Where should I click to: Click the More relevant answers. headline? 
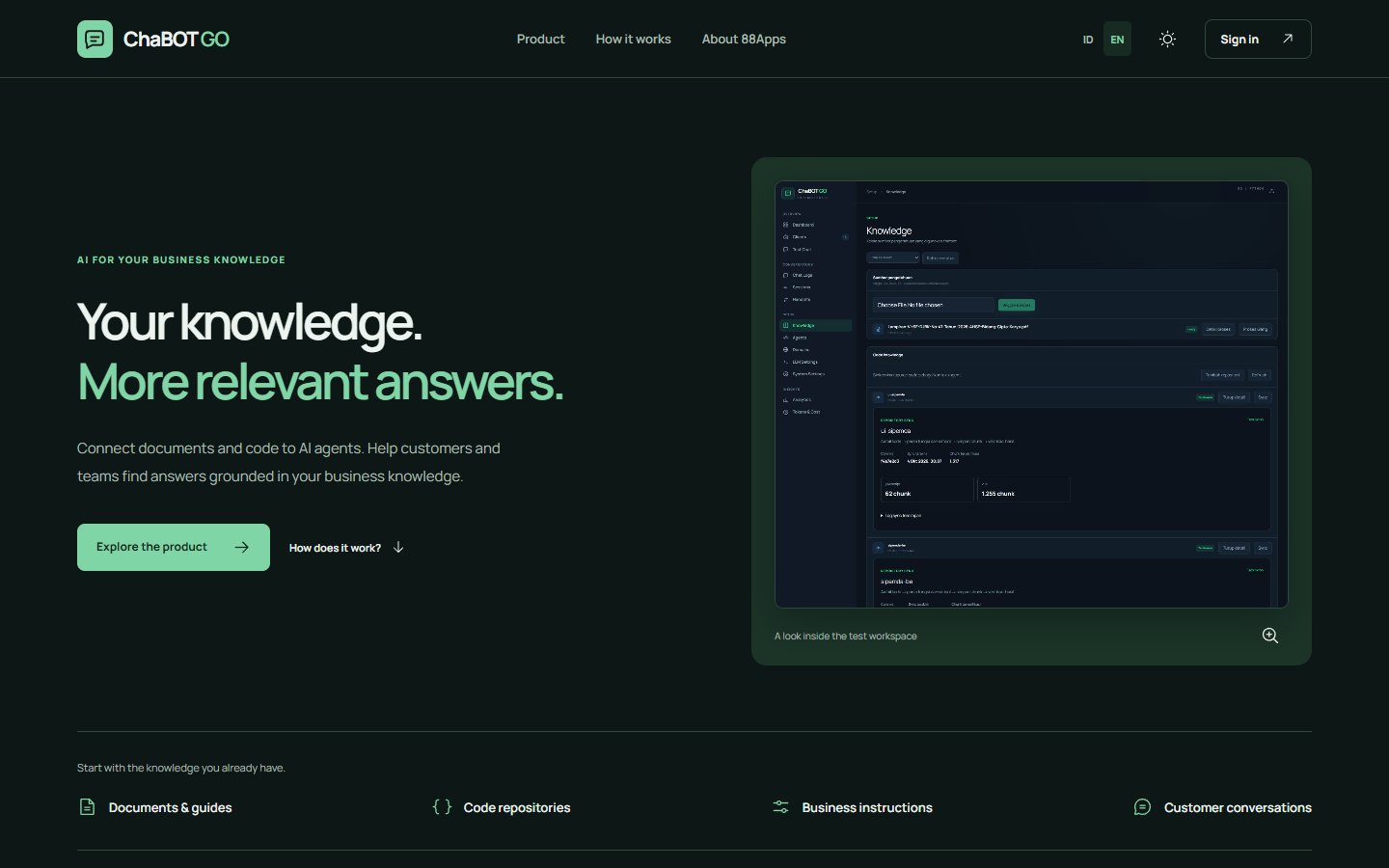(x=319, y=382)
